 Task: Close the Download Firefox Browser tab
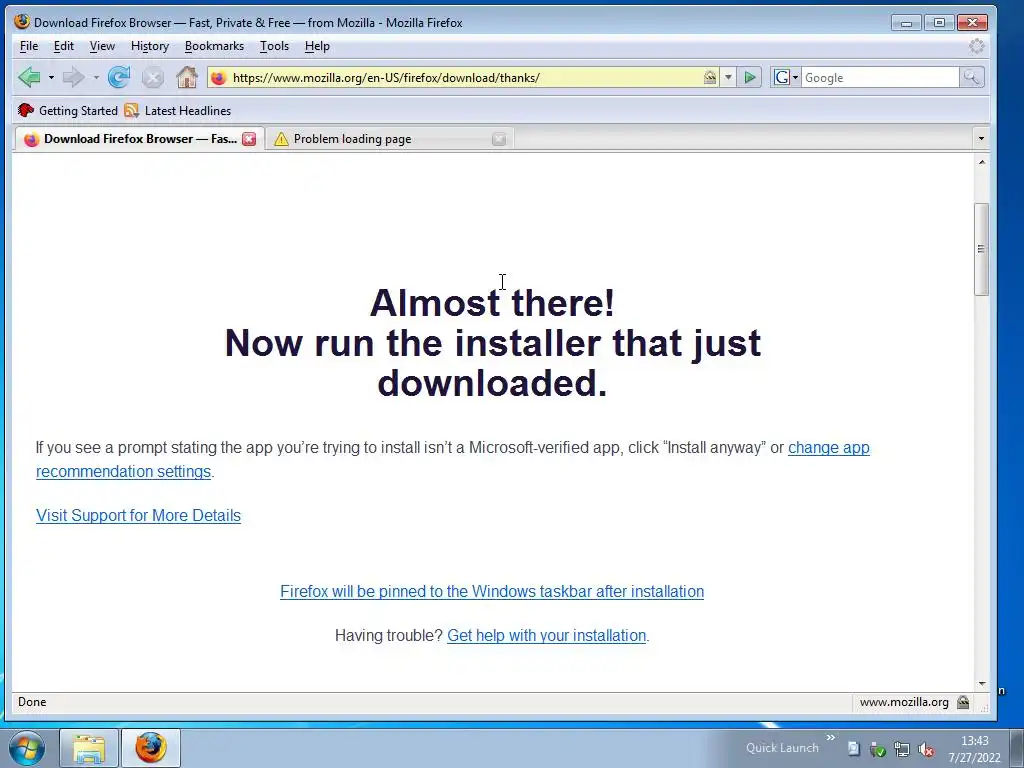coord(249,139)
